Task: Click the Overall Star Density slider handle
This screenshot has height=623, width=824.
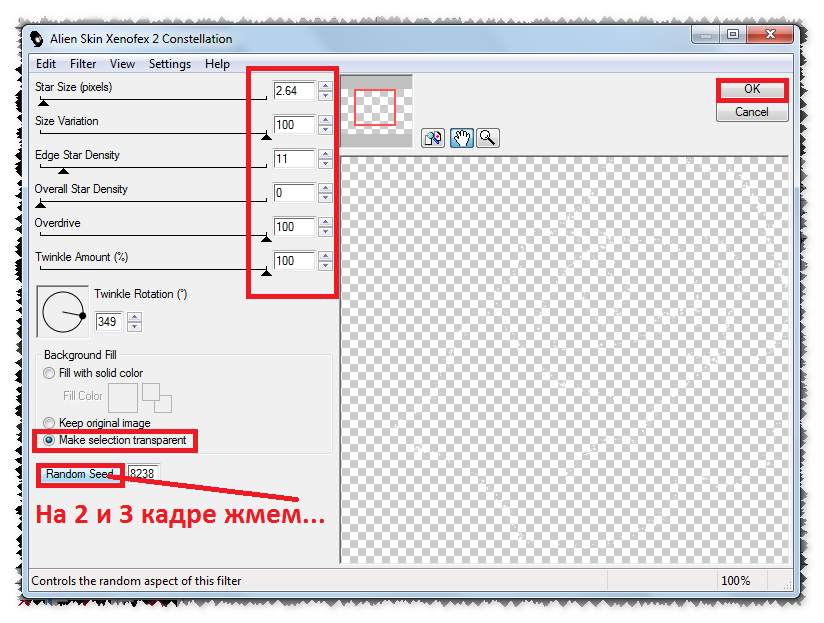Action: coord(40,204)
